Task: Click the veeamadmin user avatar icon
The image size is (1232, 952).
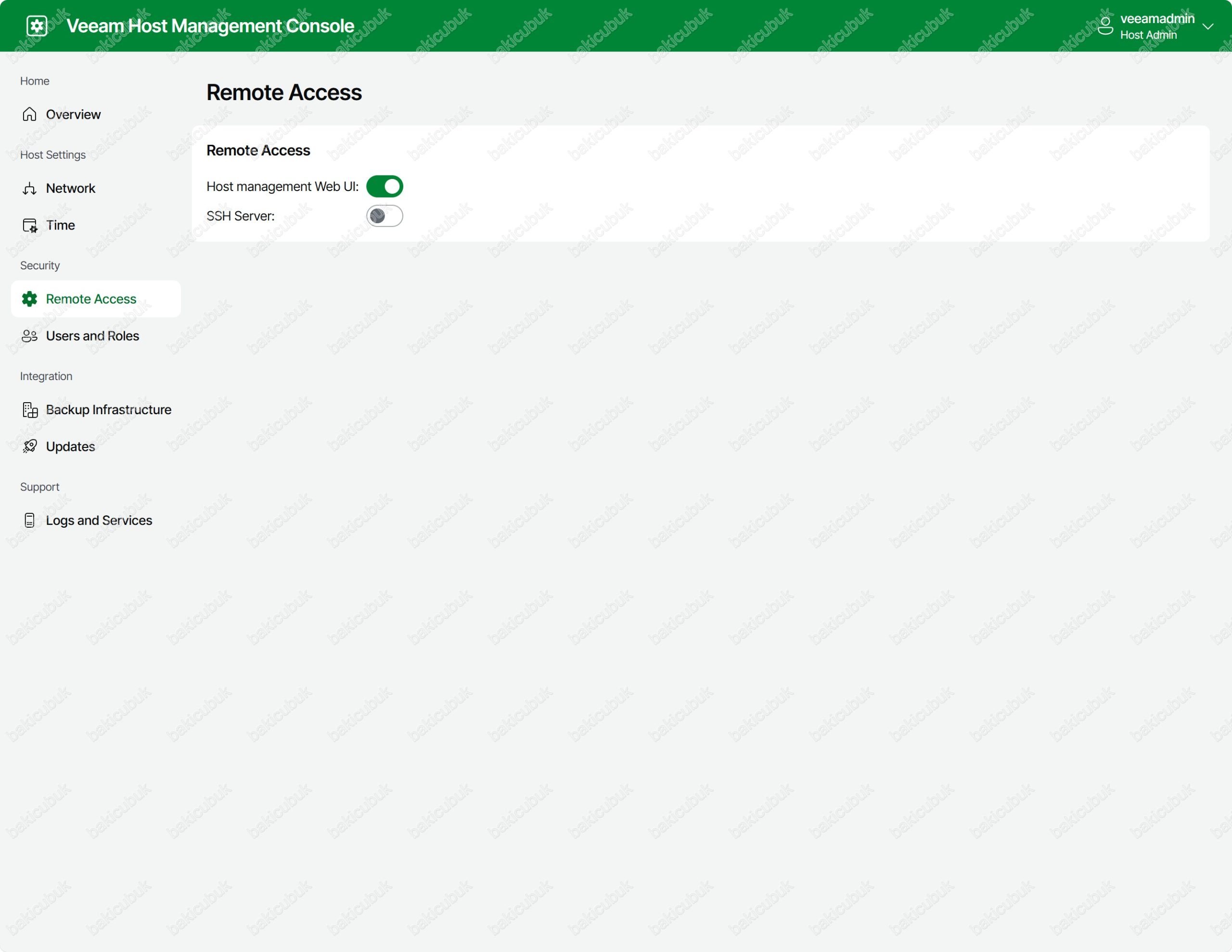Action: 1105,26
